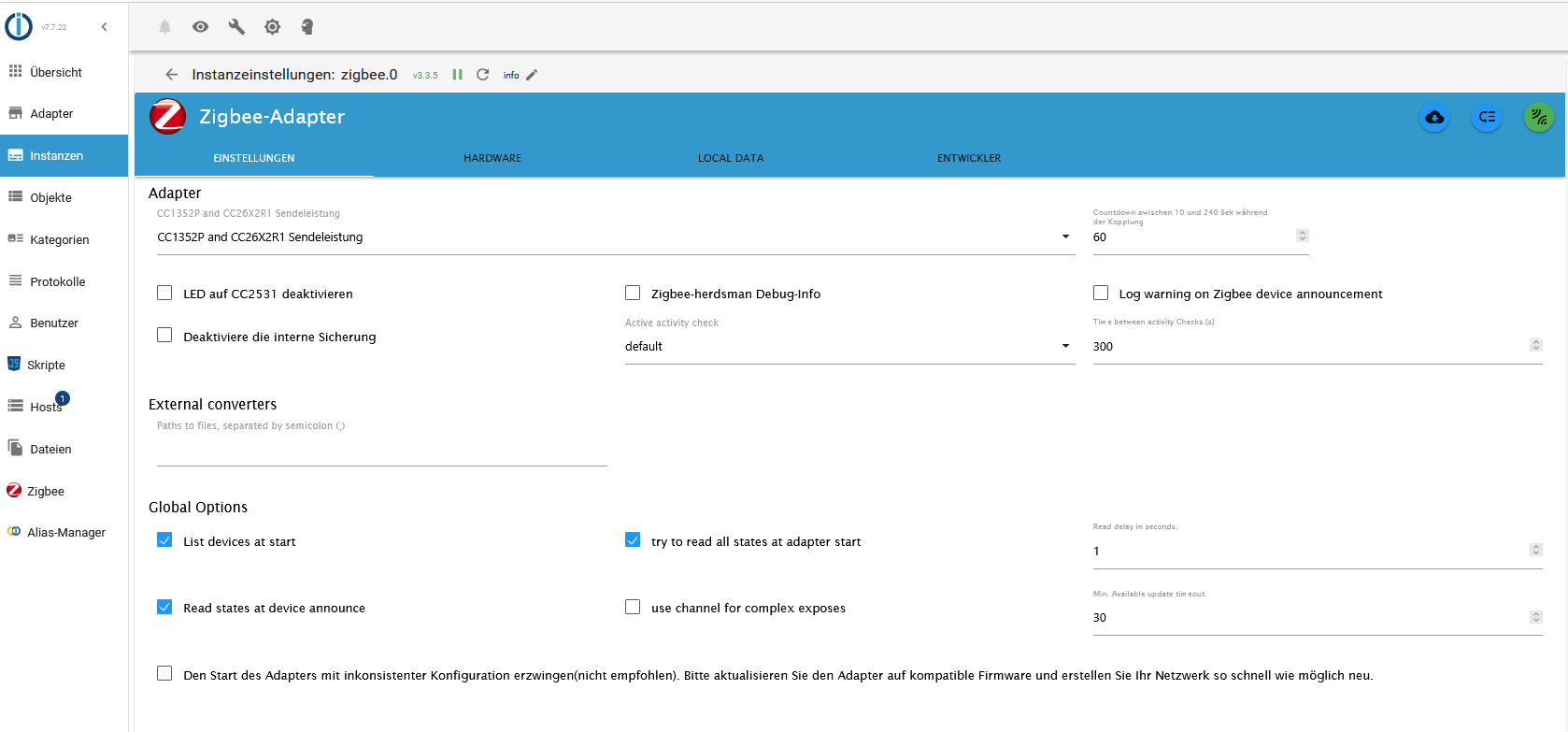Open Kategorien in the sidebar
This screenshot has width=1568, height=732.
[64, 239]
